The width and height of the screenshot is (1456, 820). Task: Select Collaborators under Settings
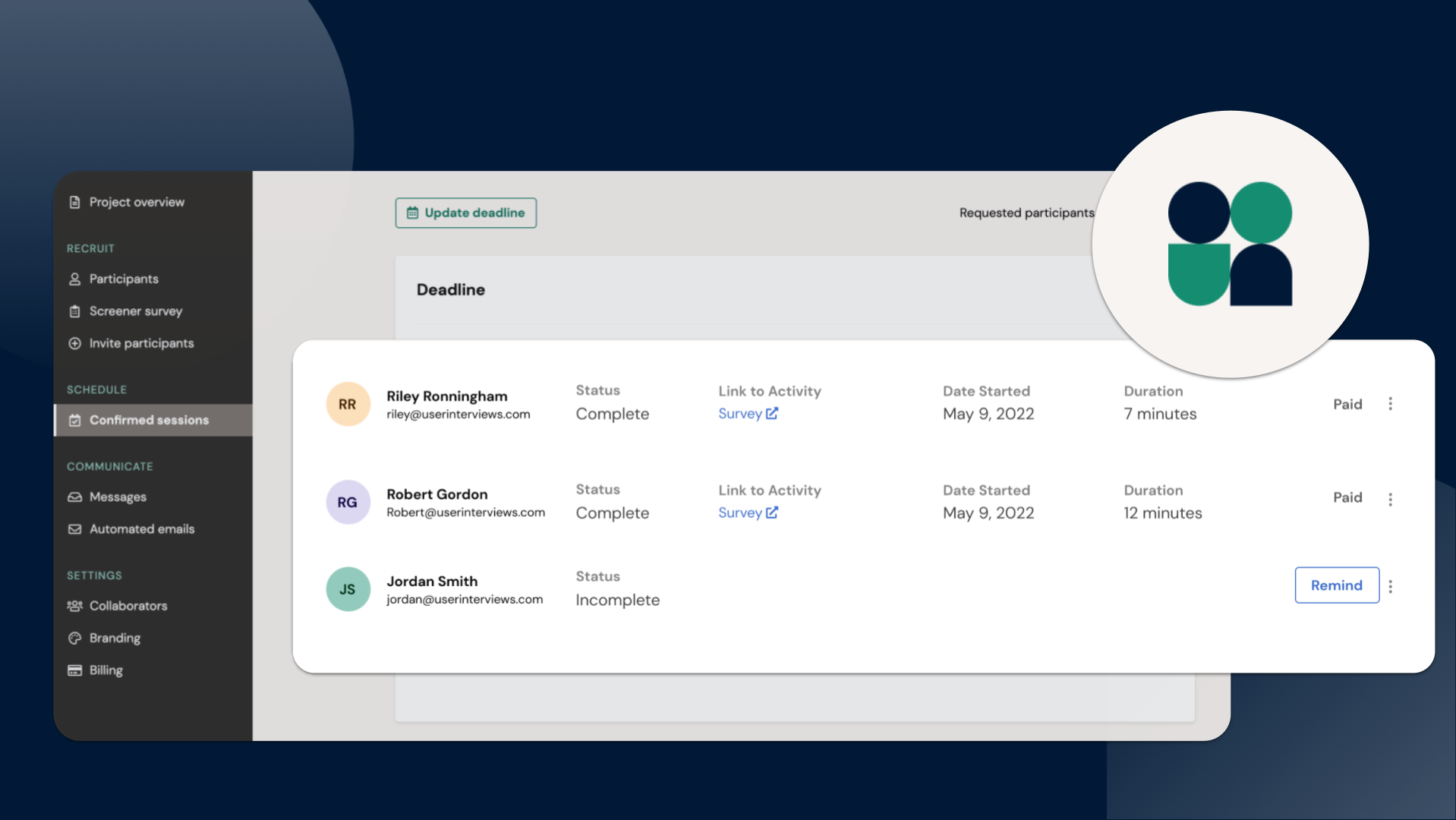coord(128,606)
